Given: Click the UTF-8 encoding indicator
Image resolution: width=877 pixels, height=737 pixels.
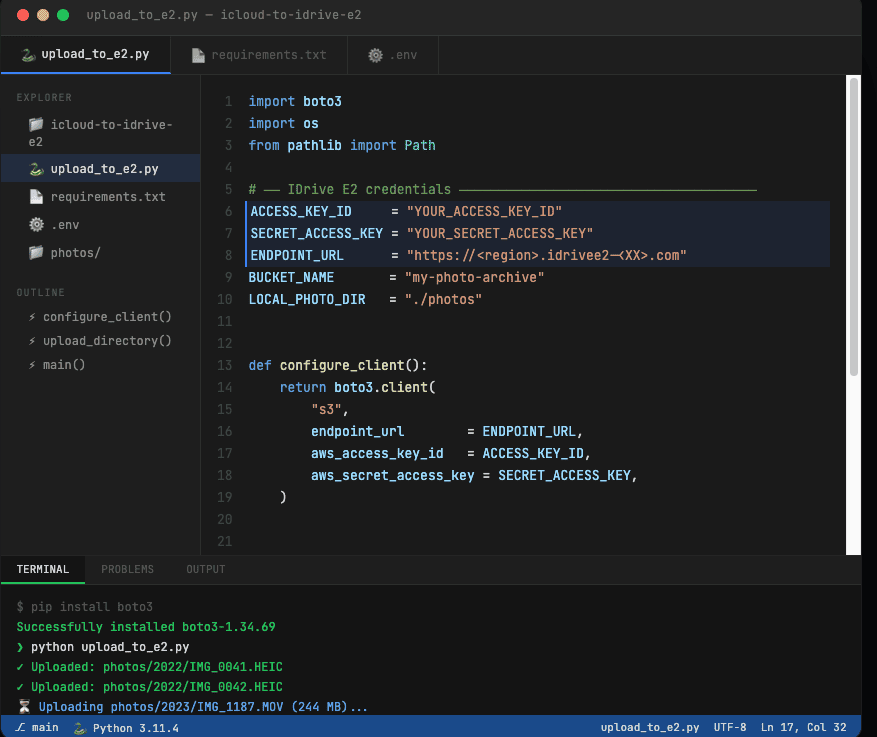Looking at the screenshot, I should [730, 727].
